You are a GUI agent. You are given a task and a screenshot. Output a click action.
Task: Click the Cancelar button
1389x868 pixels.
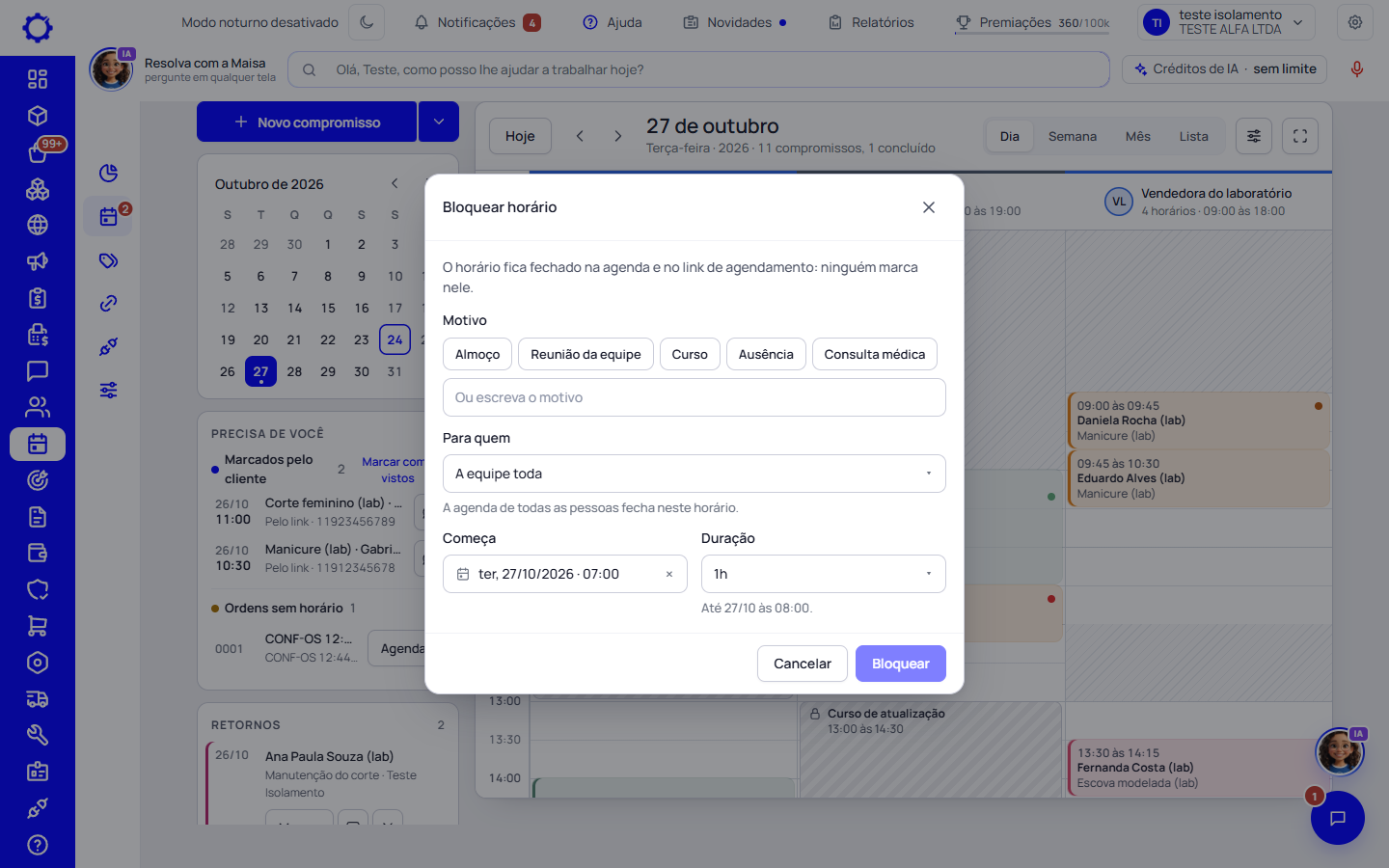click(803, 664)
